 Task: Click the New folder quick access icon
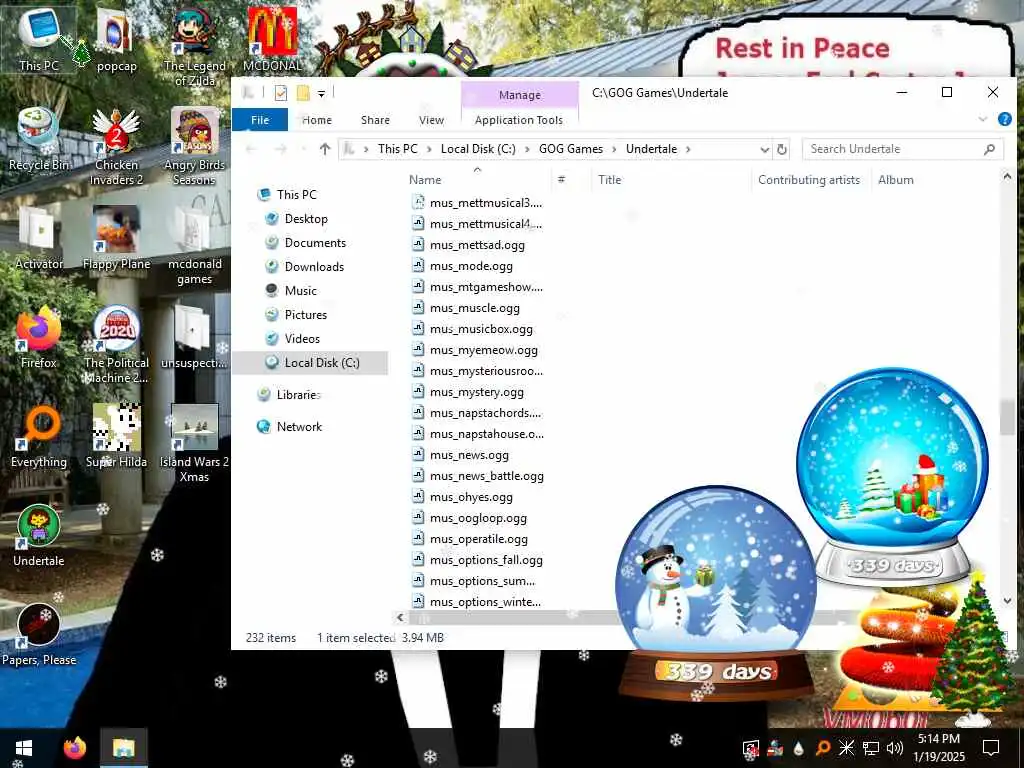(302, 93)
